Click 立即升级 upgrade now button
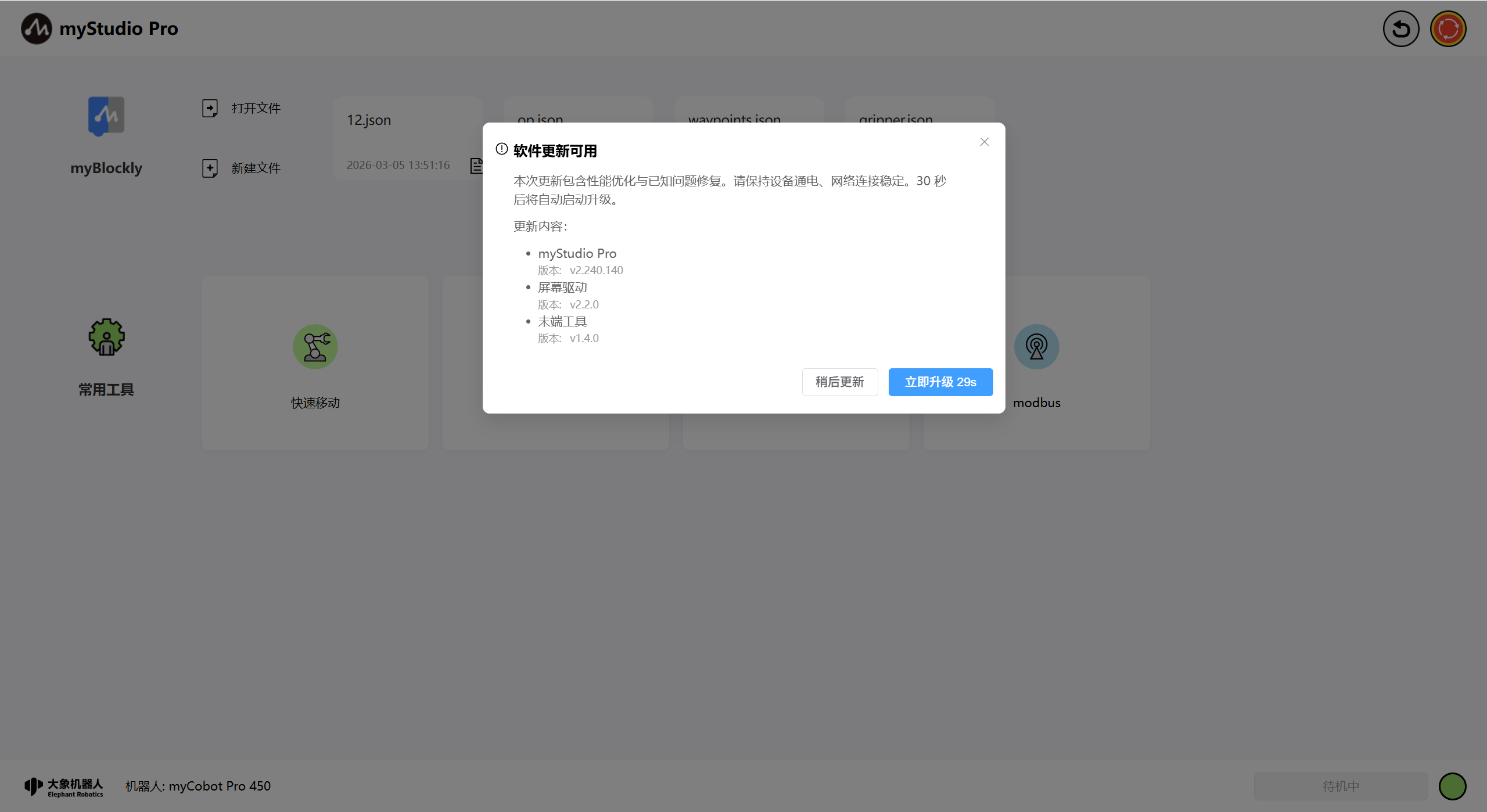1487x812 pixels. coord(940,382)
